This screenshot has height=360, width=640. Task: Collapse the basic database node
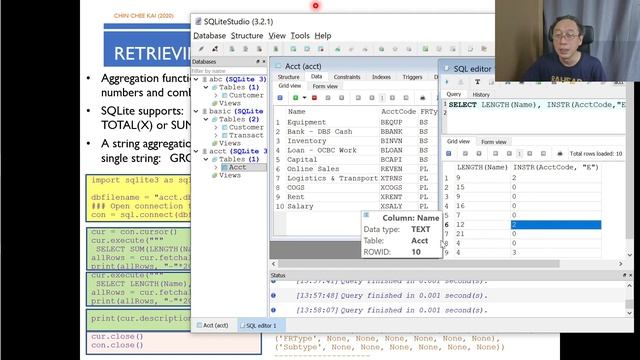coord(196,111)
